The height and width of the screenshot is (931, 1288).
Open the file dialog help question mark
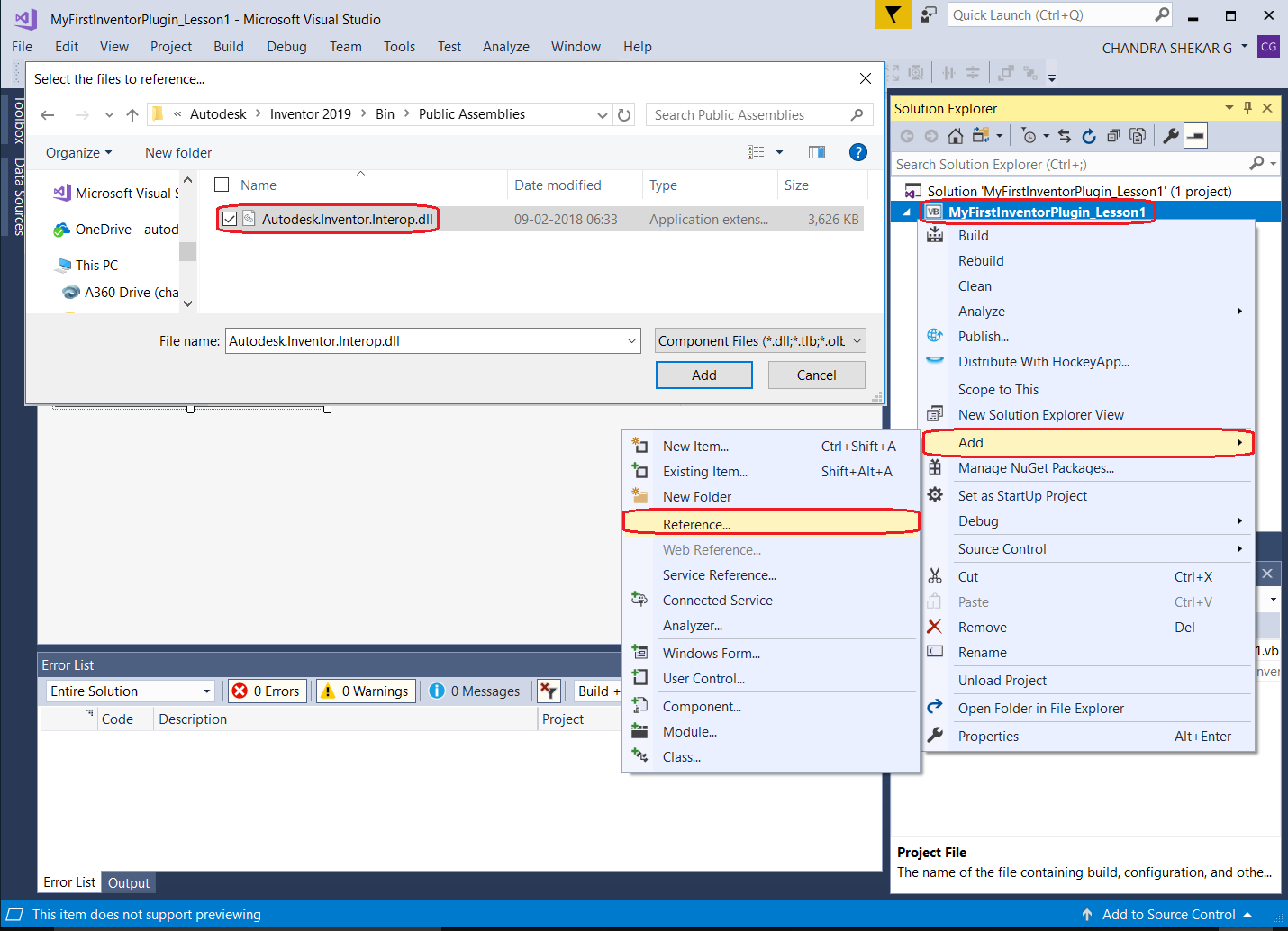[x=858, y=152]
